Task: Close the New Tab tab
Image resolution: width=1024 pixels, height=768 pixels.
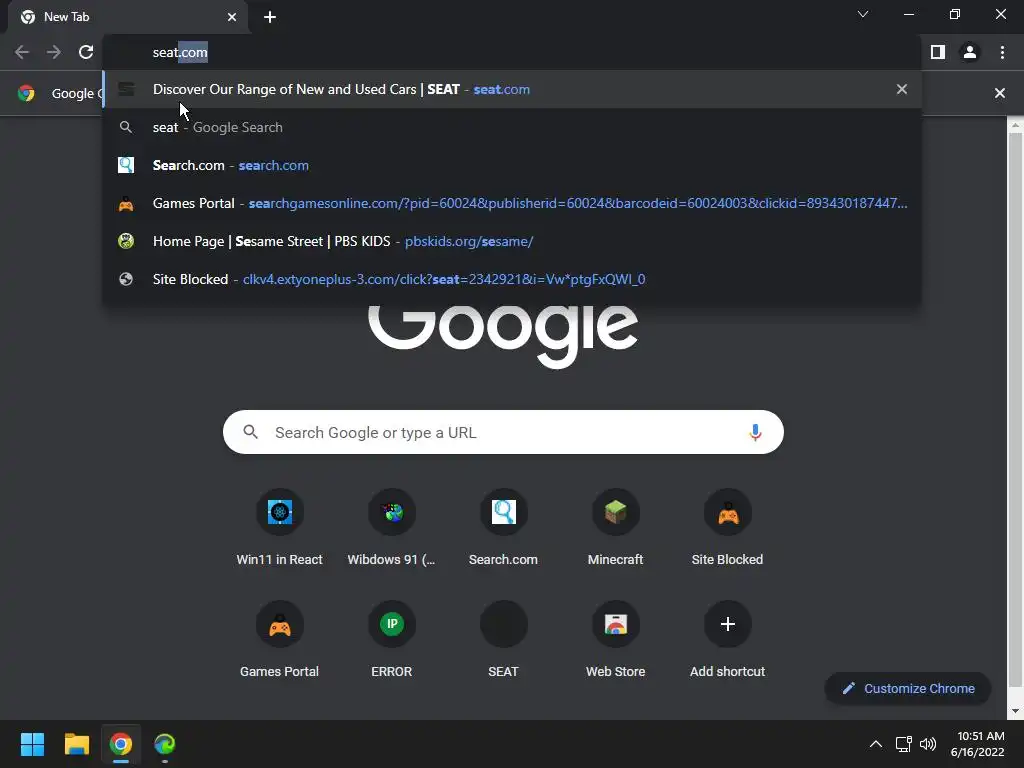Action: (x=232, y=17)
